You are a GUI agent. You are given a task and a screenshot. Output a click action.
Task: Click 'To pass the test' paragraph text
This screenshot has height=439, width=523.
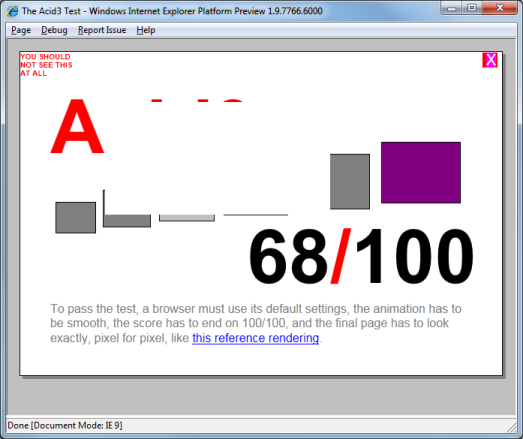[256, 323]
